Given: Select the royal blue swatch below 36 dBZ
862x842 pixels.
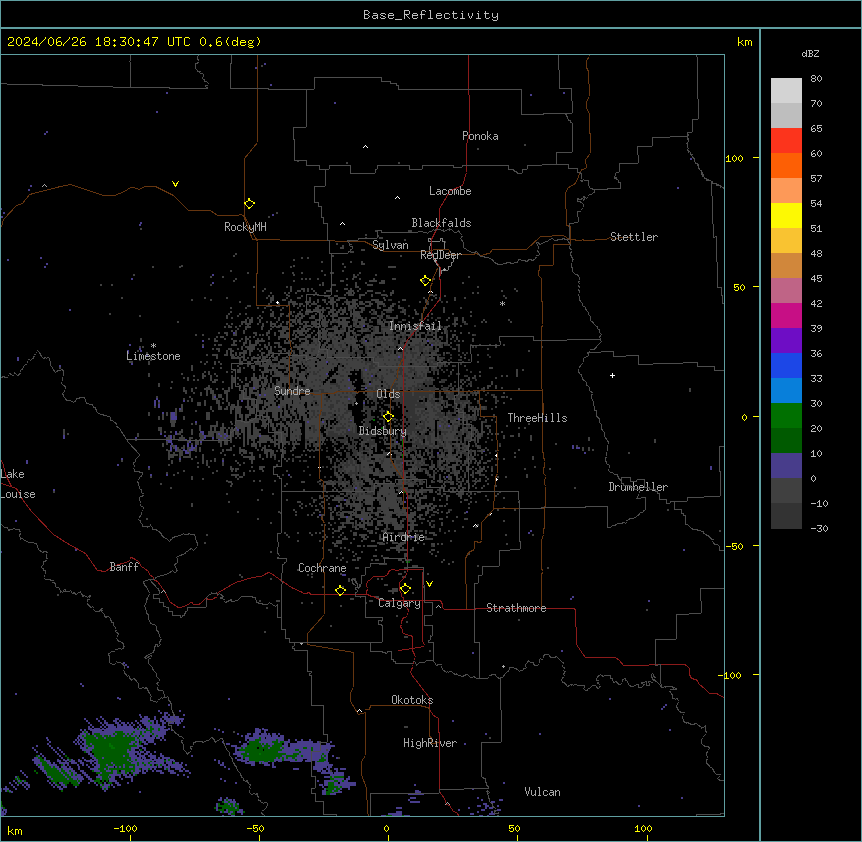Looking at the screenshot, I should pos(786,365).
